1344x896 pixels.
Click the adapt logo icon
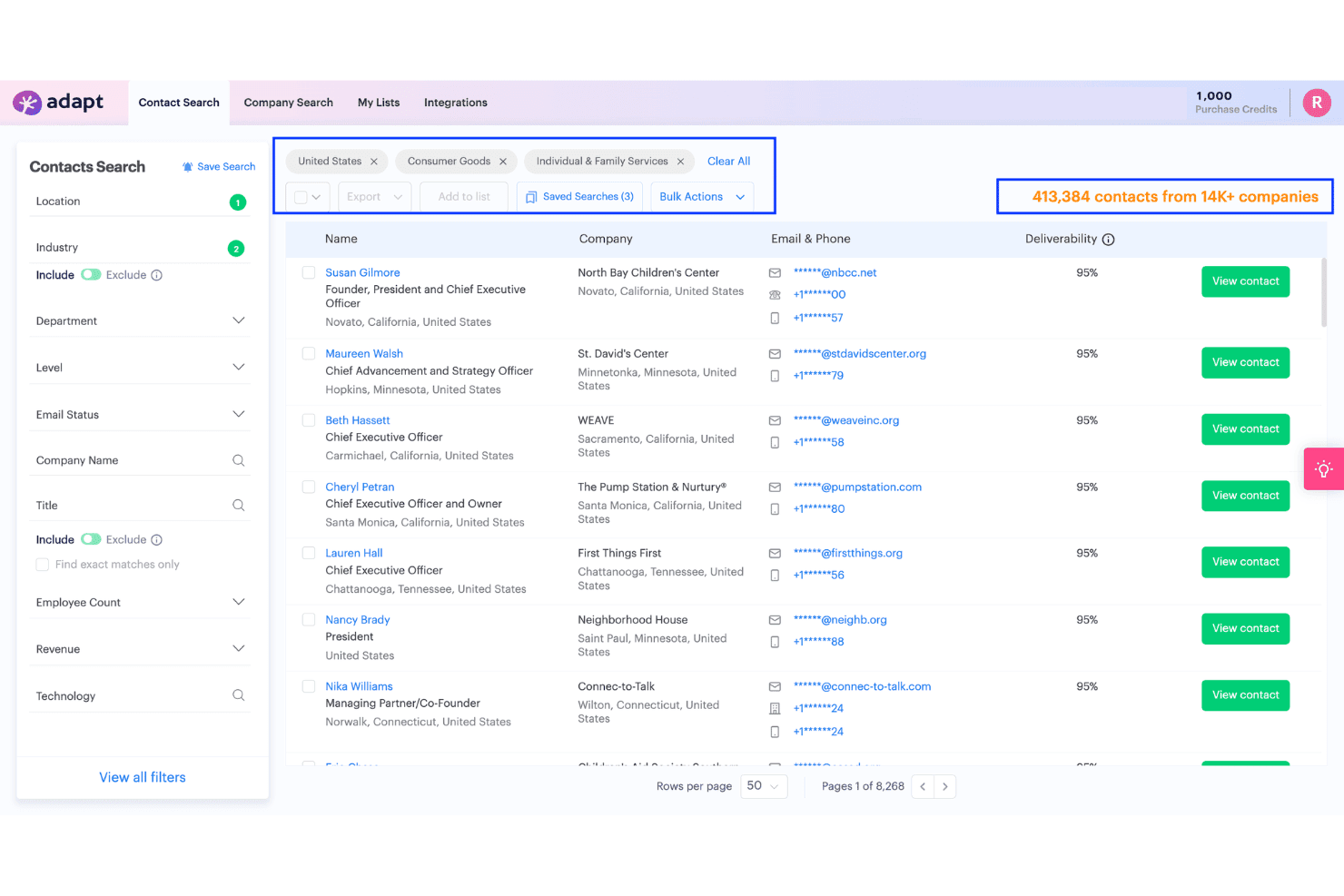[x=27, y=103]
